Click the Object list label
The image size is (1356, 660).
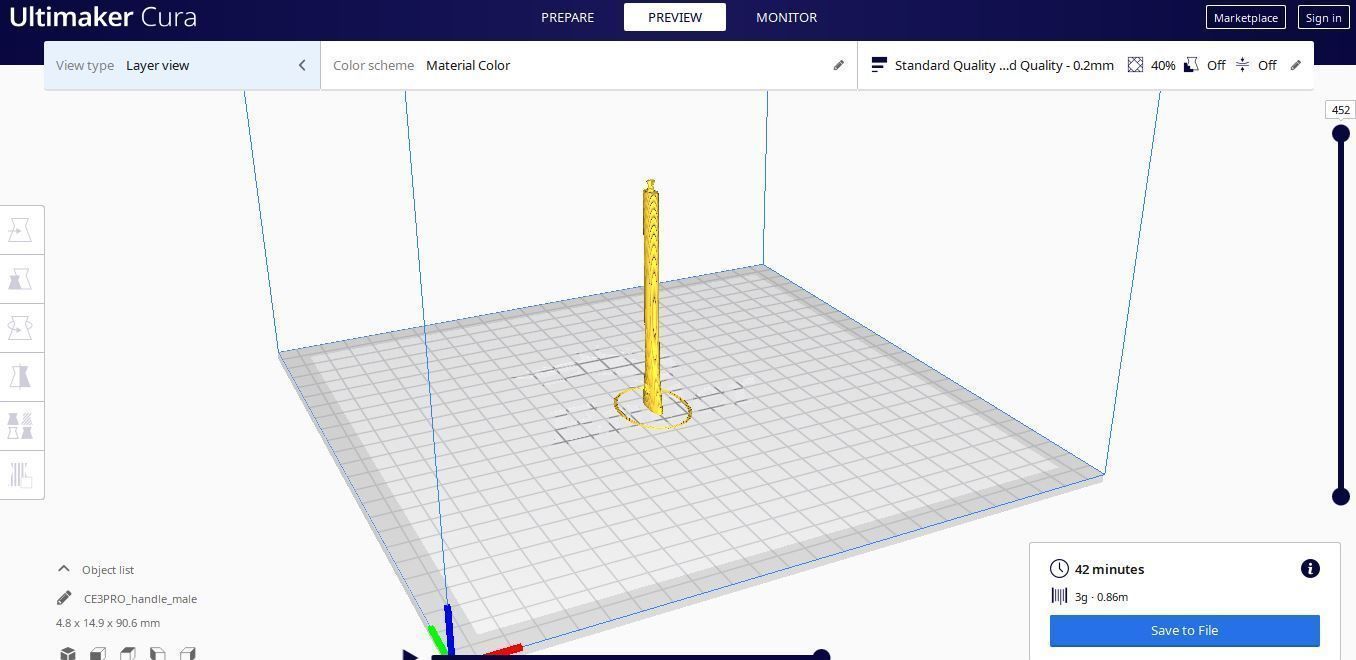(108, 570)
